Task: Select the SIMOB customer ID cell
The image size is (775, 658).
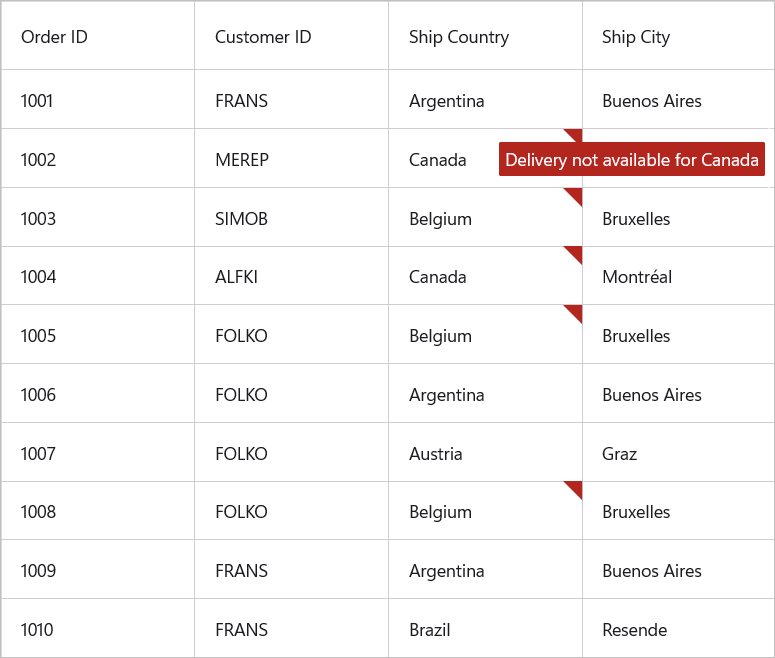Action: click(241, 219)
